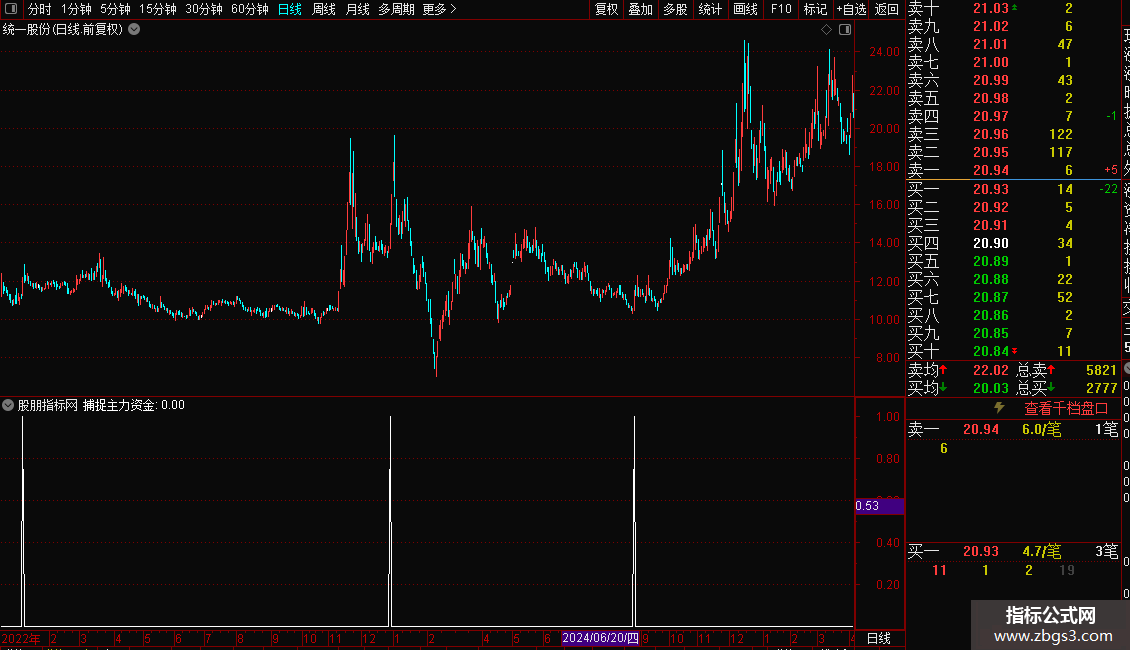
Task: Click the 总买 volume 2777
Action: click(1101, 388)
